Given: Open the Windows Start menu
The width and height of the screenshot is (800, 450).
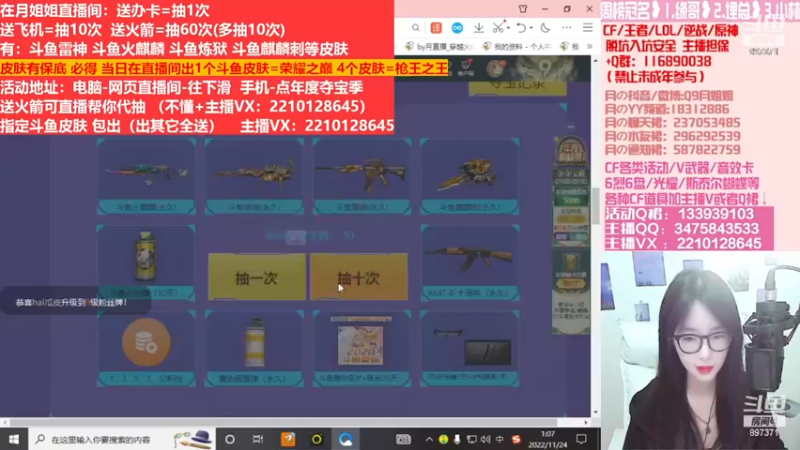Looking at the screenshot, I should click(x=14, y=439).
